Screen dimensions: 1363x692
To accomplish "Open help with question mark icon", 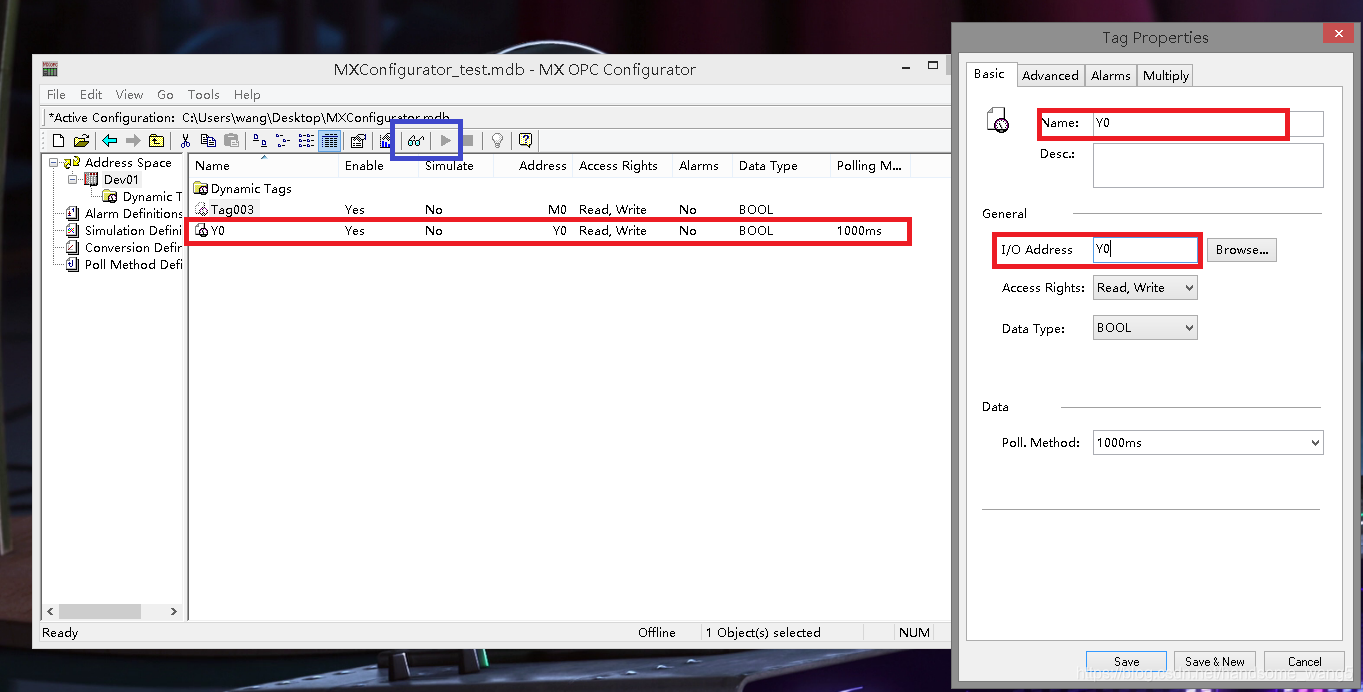I will (x=525, y=141).
